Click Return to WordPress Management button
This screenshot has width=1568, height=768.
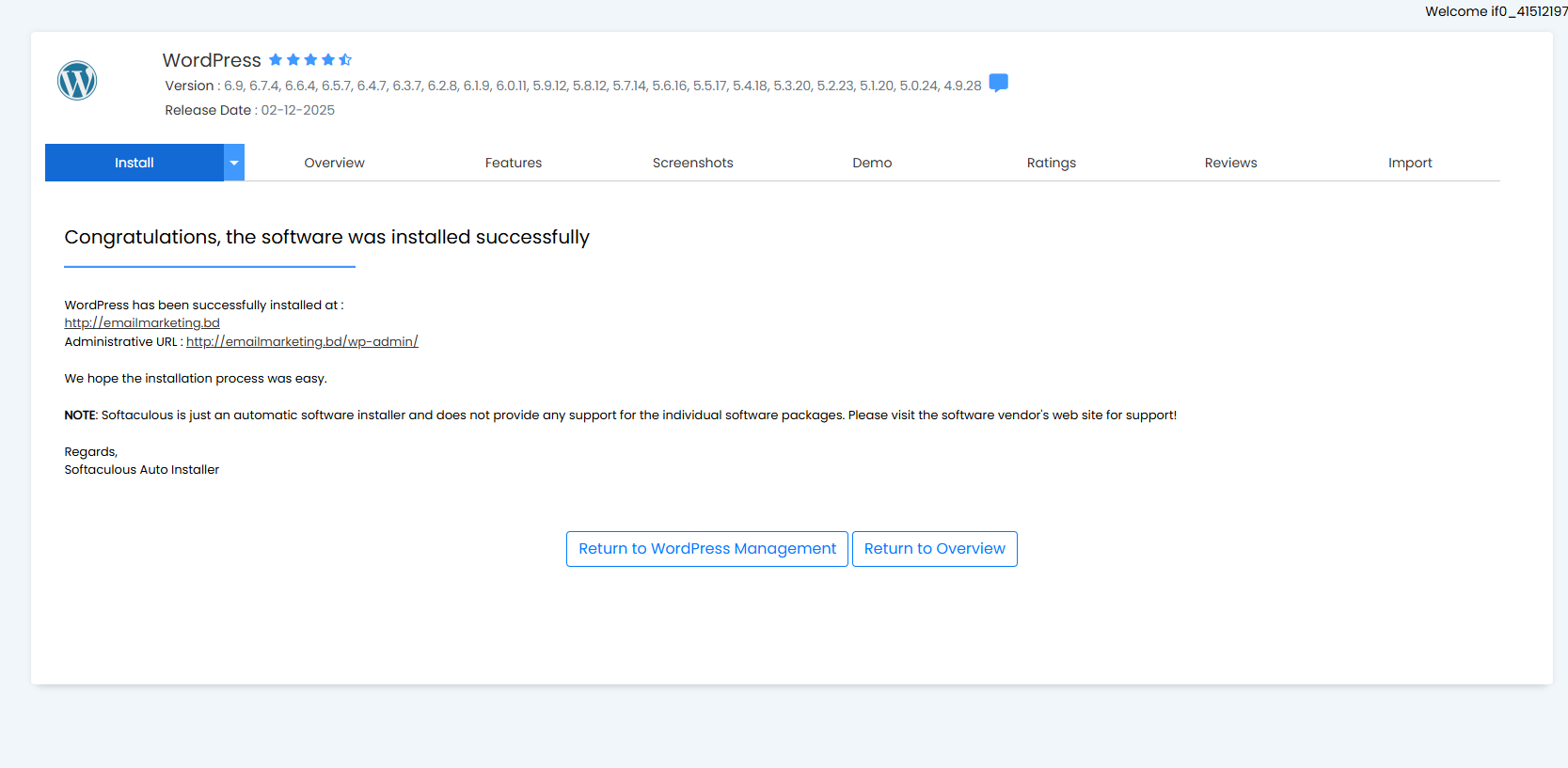point(706,549)
